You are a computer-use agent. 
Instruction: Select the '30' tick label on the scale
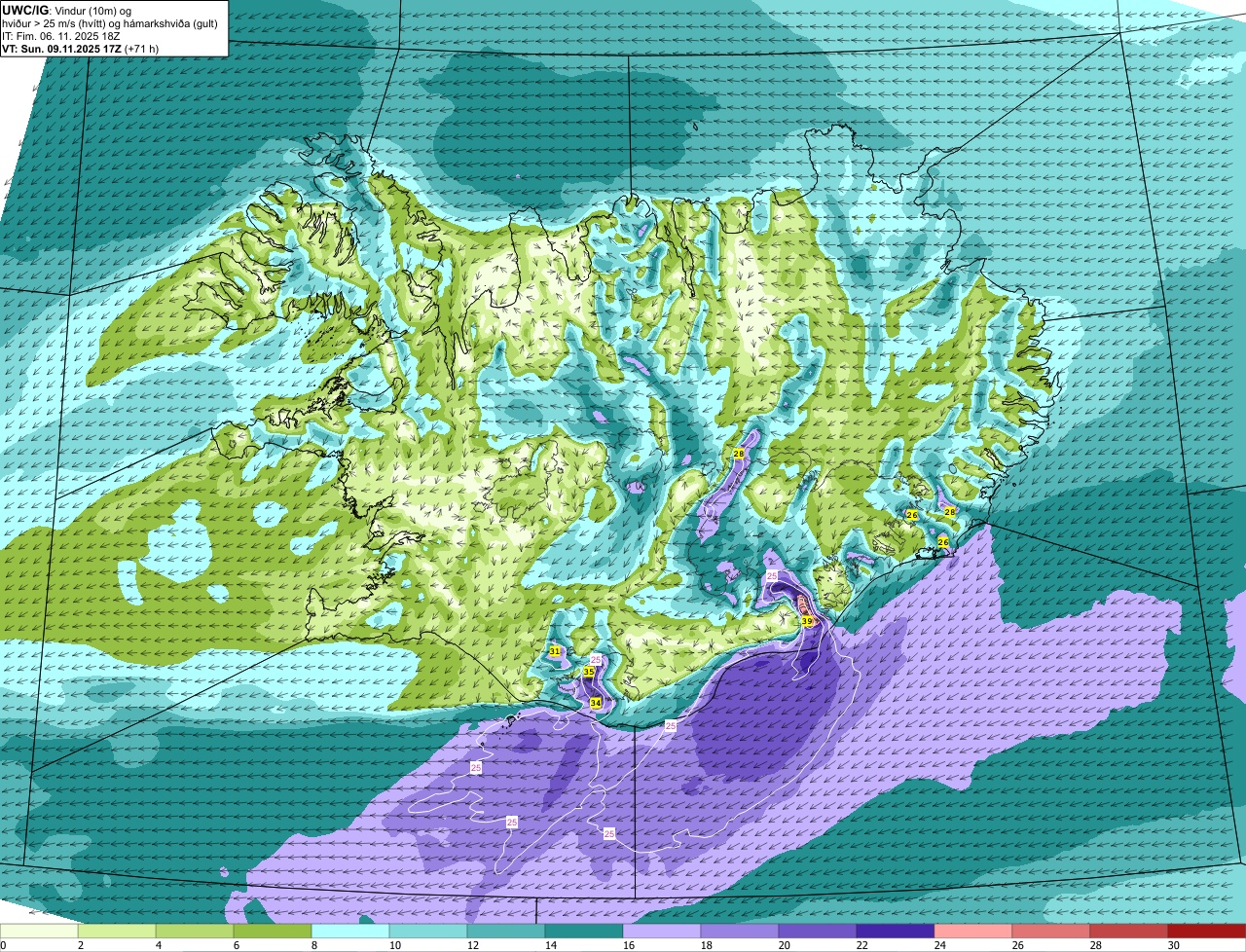point(1173,945)
